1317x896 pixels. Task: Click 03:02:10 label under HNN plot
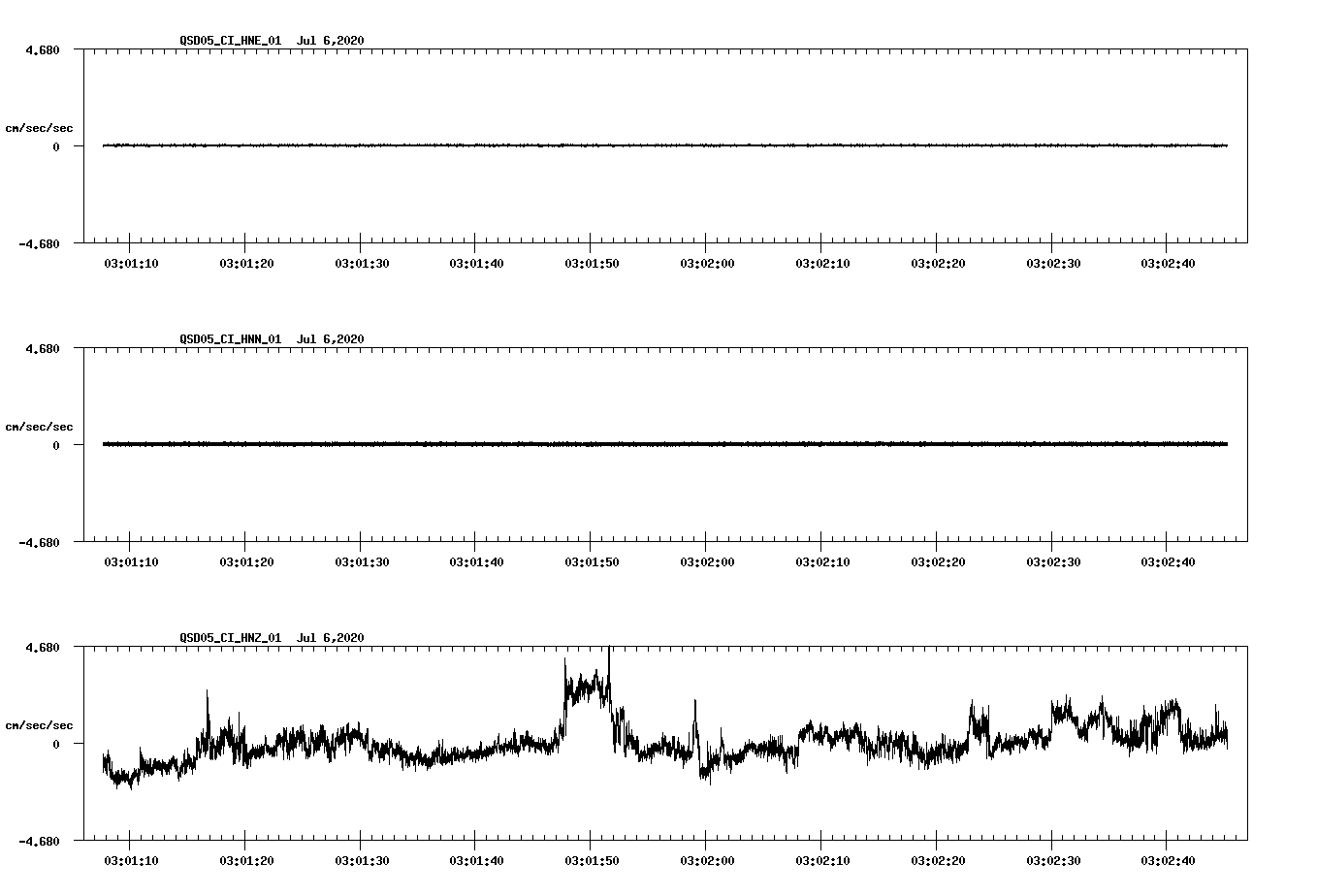coord(822,561)
